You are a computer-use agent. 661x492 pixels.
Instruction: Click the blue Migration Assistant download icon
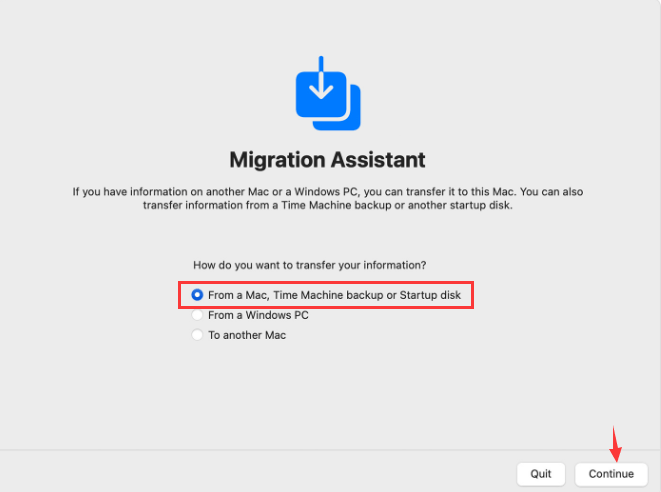328,93
